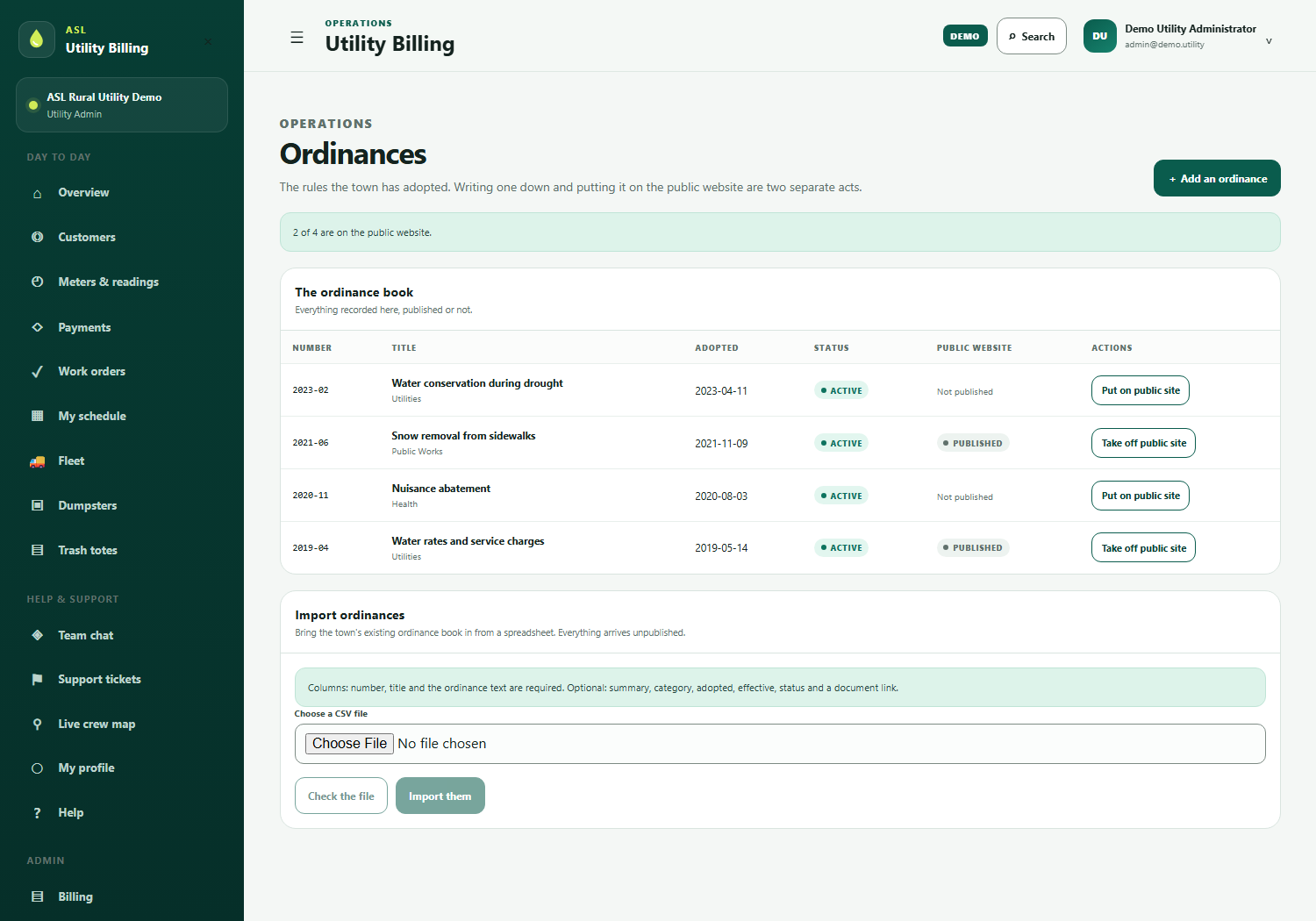Viewport: 1316px width, 921px height.
Task: Open Overview in the sidebar
Action: click(122, 193)
